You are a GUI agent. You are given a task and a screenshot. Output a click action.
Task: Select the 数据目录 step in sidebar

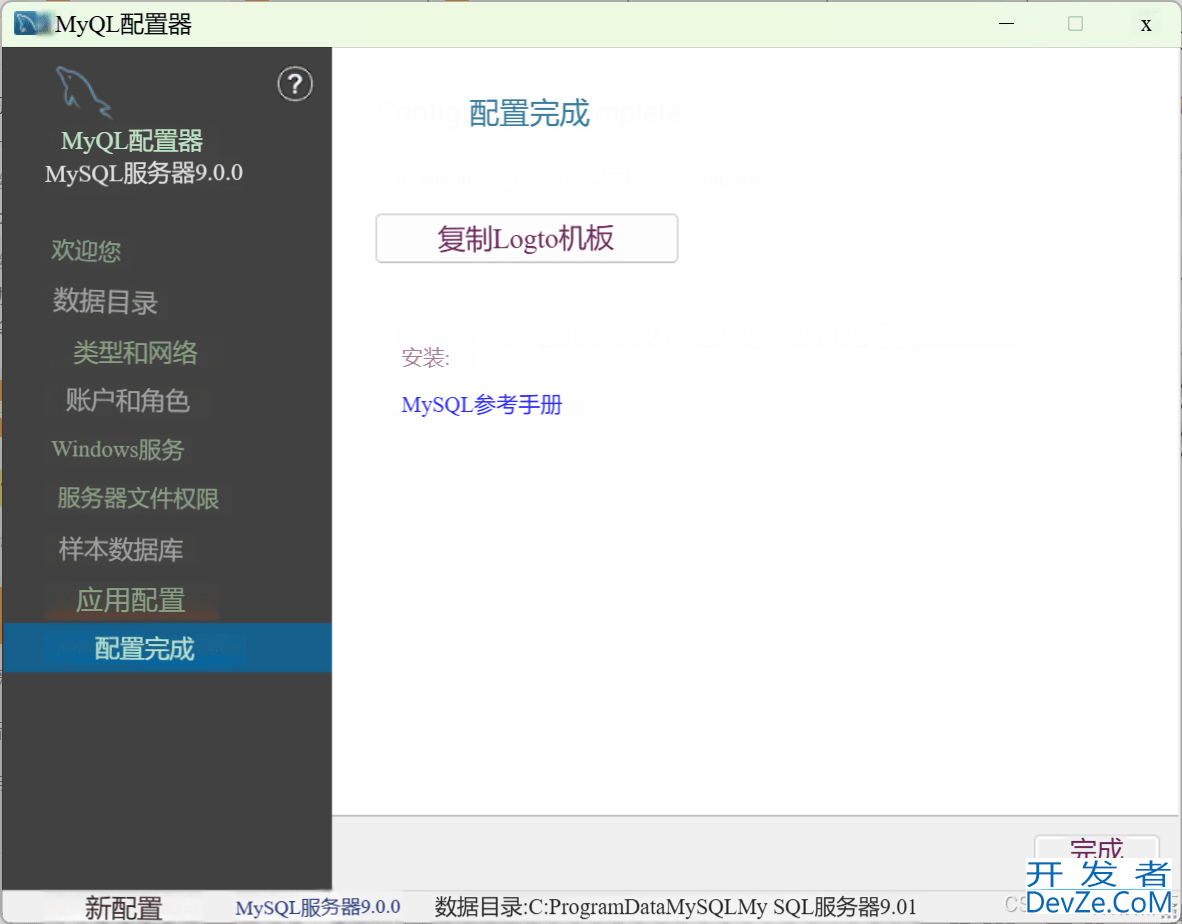pos(105,301)
